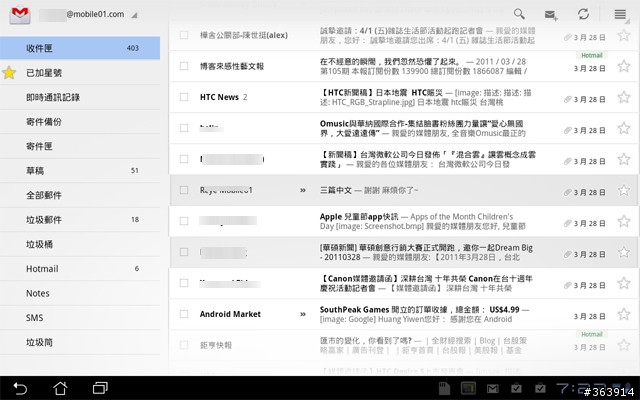The height and width of the screenshot is (400, 640).
Task: Tick checkbox for 三篇中文 email
Action: pyautogui.click(x=184, y=190)
